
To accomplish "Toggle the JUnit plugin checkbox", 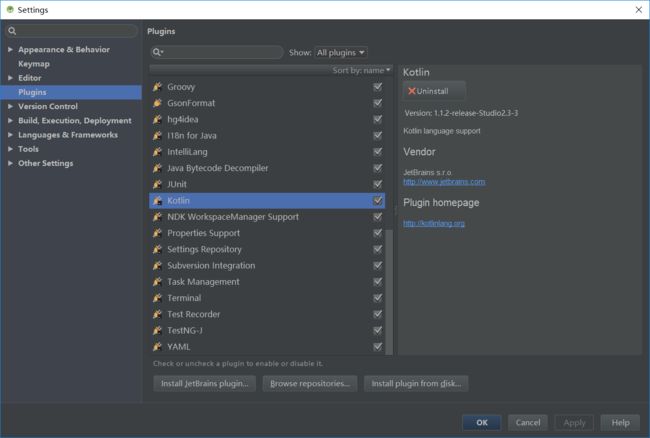I will 377,184.
